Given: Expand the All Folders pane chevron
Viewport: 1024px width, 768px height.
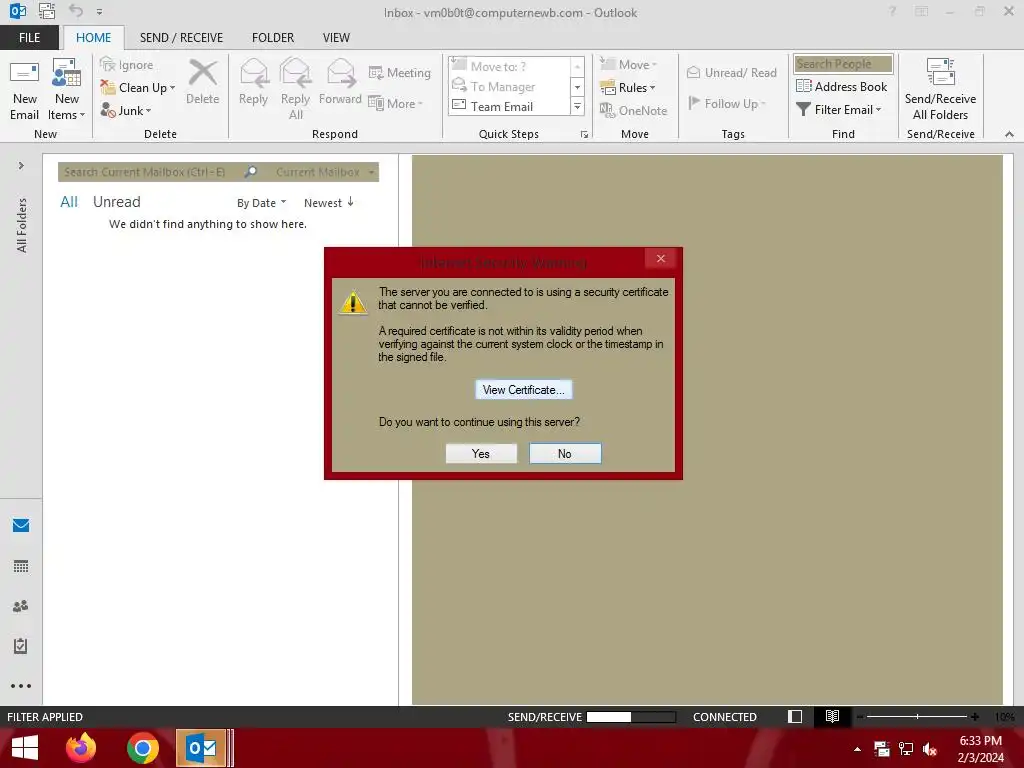Looking at the screenshot, I should 21,166.
